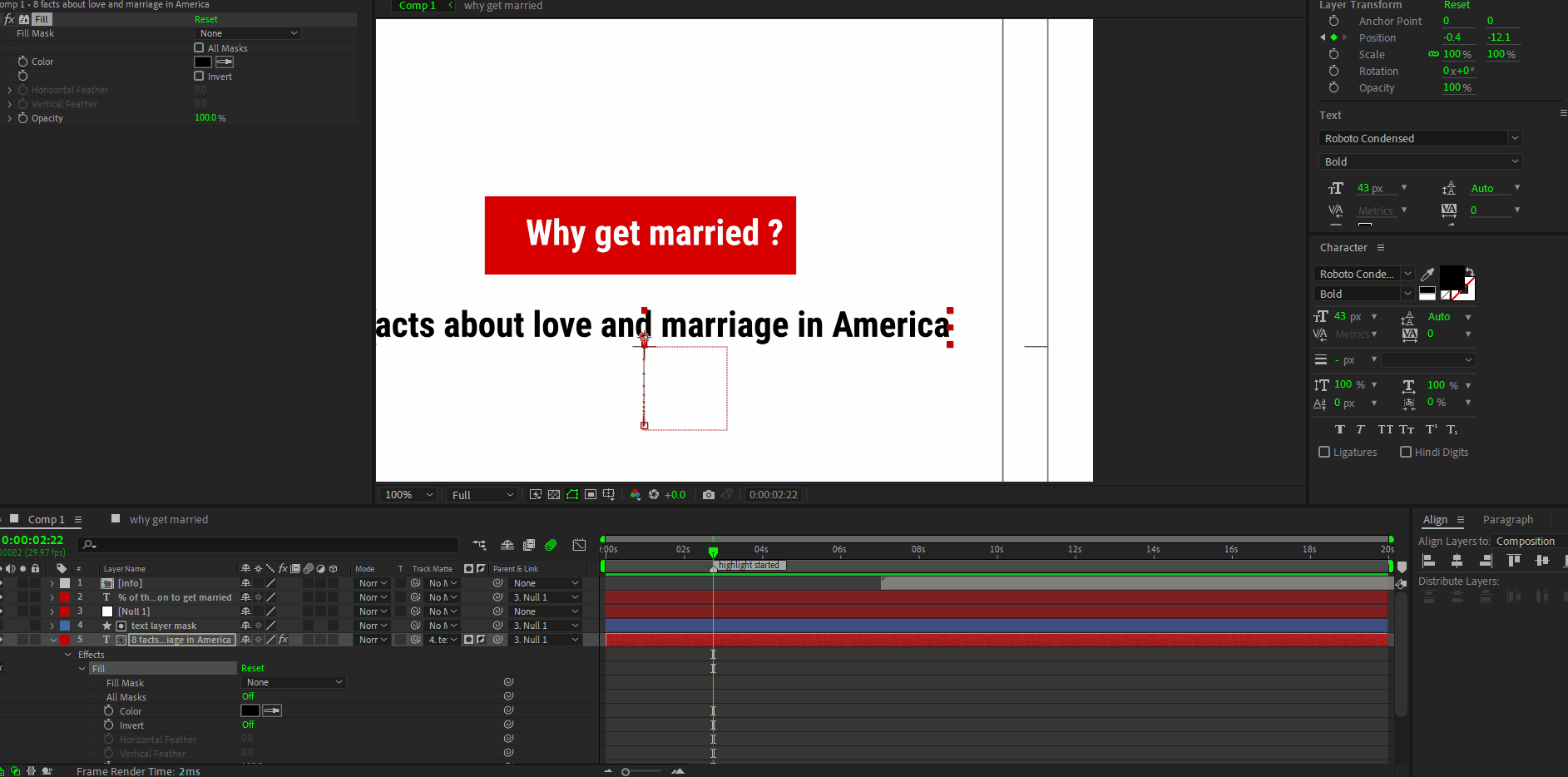Viewport: 1568px width, 777px height.
Task: Click the exposure value +0.0
Action: click(675, 495)
